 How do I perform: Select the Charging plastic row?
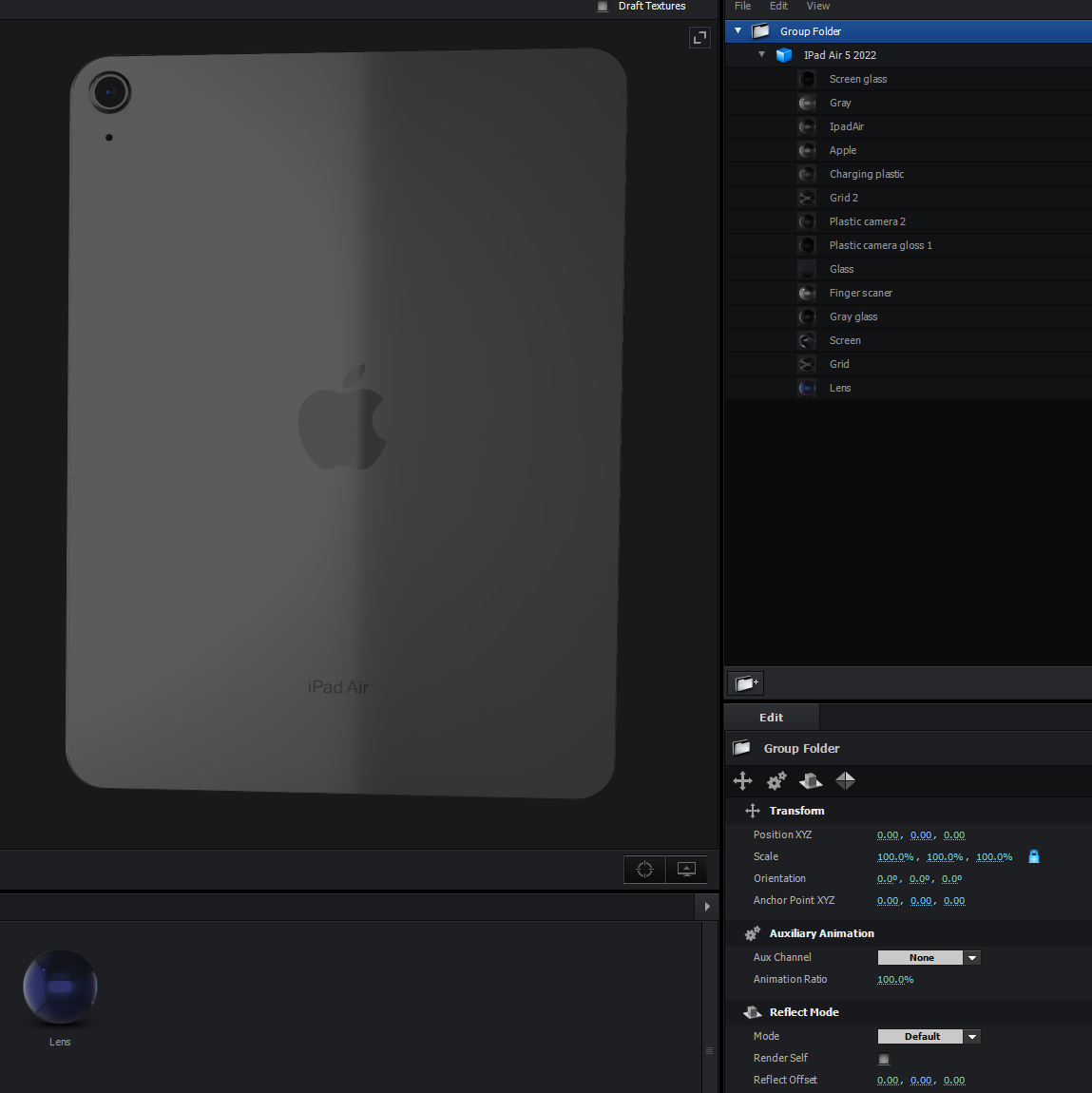908,174
